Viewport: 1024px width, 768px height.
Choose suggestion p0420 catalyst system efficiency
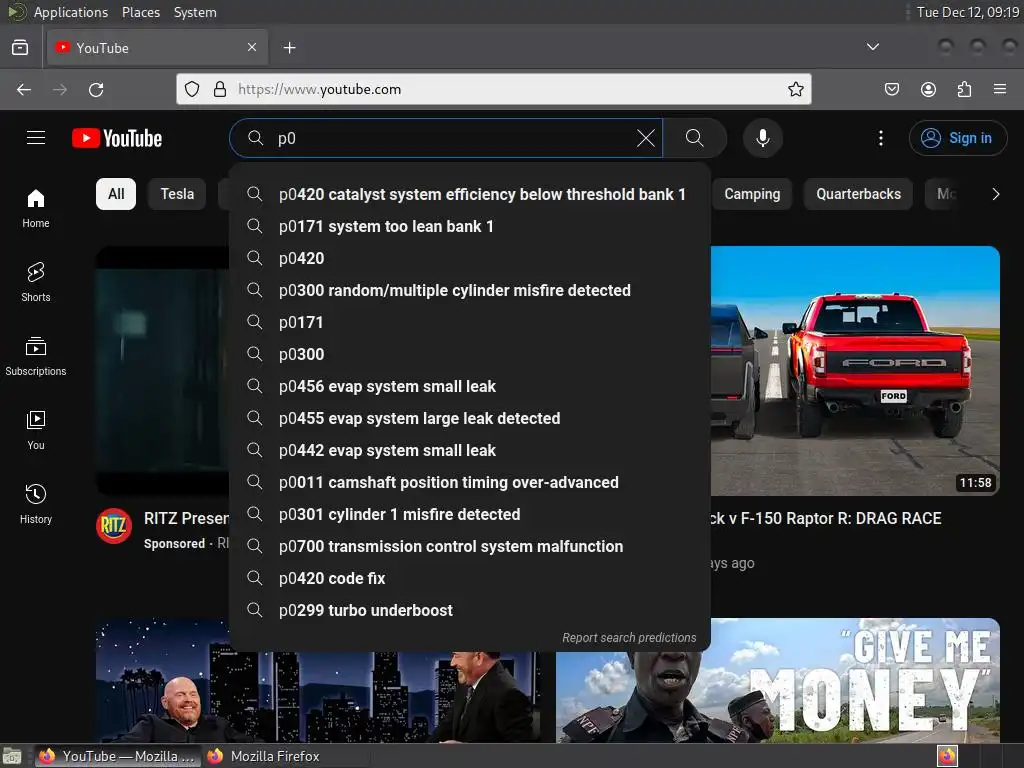click(x=470, y=194)
